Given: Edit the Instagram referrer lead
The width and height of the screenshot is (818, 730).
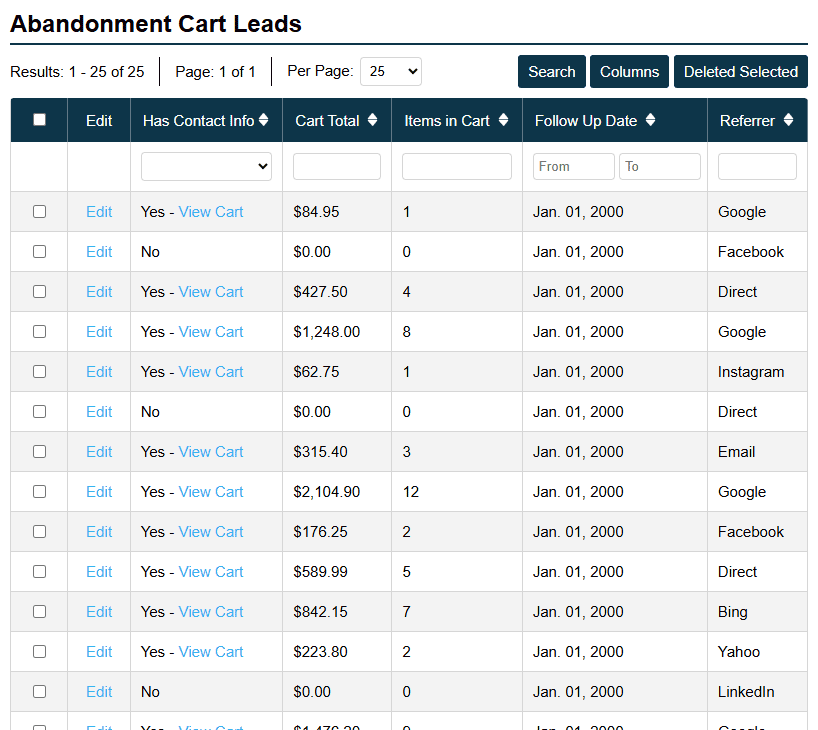Looking at the screenshot, I should pyautogui.click(x=99, y=372).
